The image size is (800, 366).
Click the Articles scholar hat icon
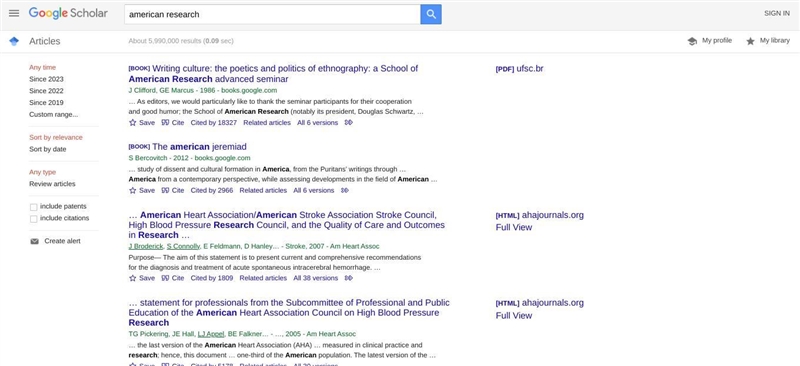tap(14, 41)
